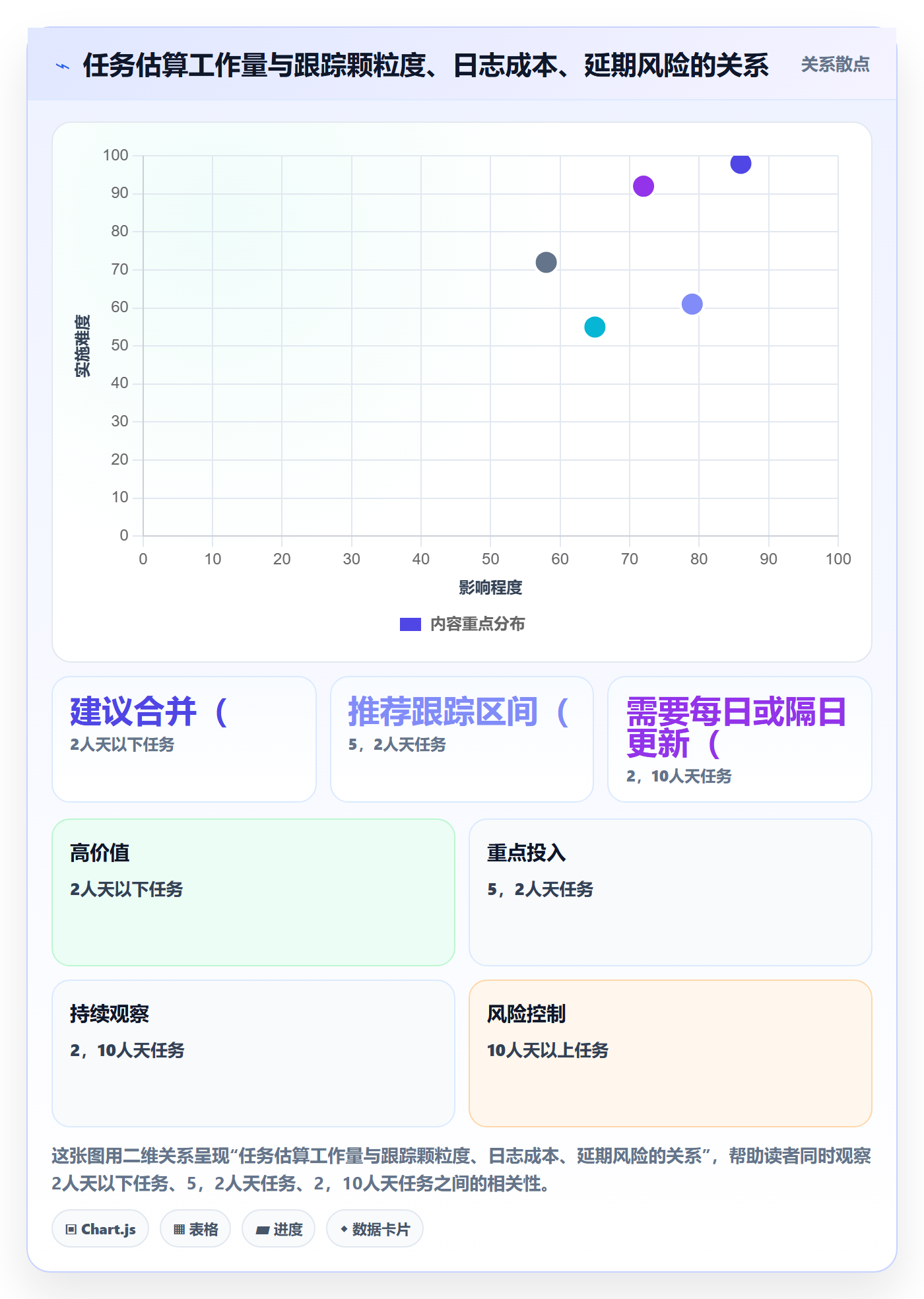Viewport: 924px width, 1299px height.
Task: Open the 需要每日或隔日更新 summary card
Action: (740, 739)
